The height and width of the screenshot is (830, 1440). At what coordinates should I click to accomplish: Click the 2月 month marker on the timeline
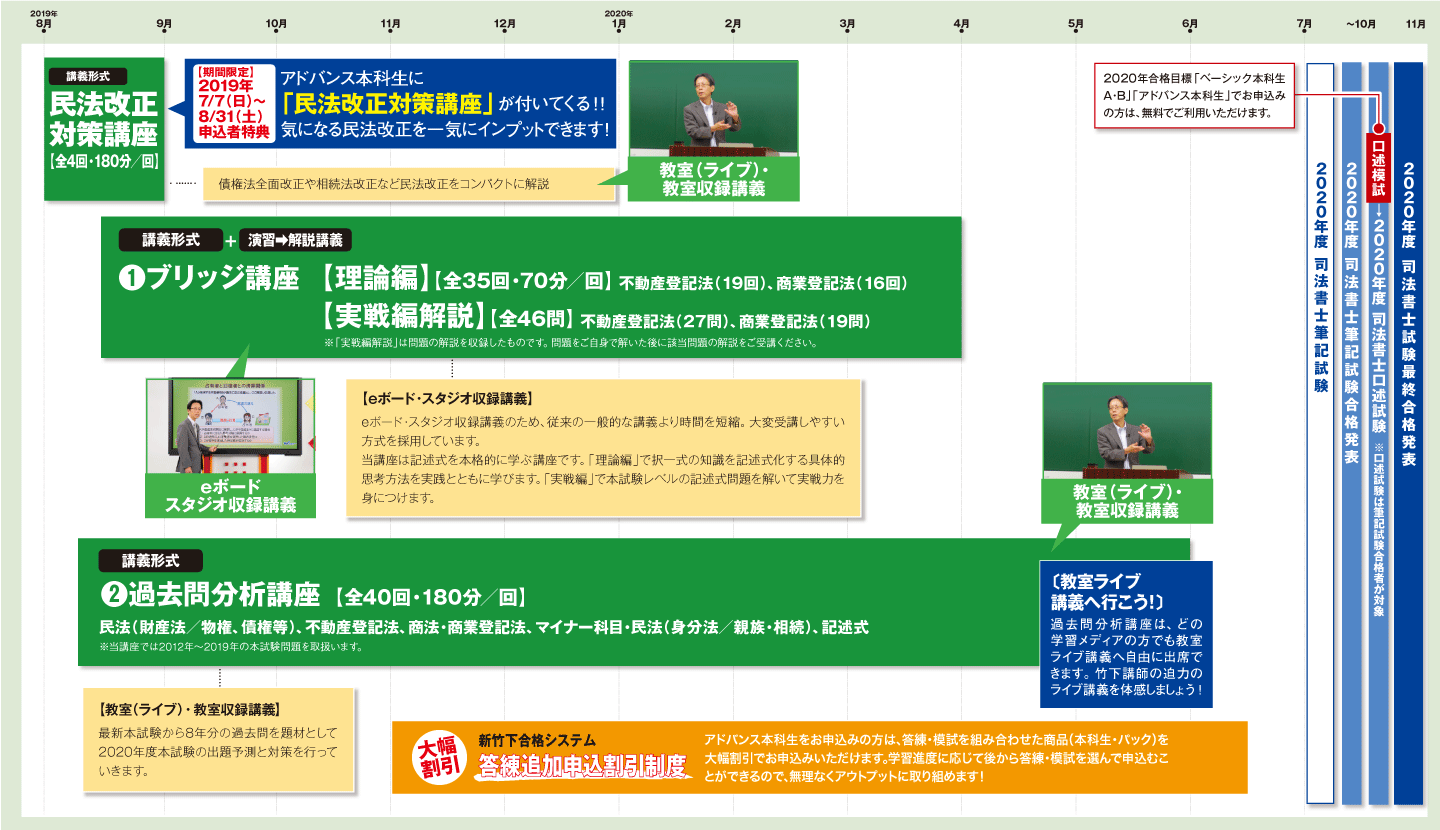732,24
